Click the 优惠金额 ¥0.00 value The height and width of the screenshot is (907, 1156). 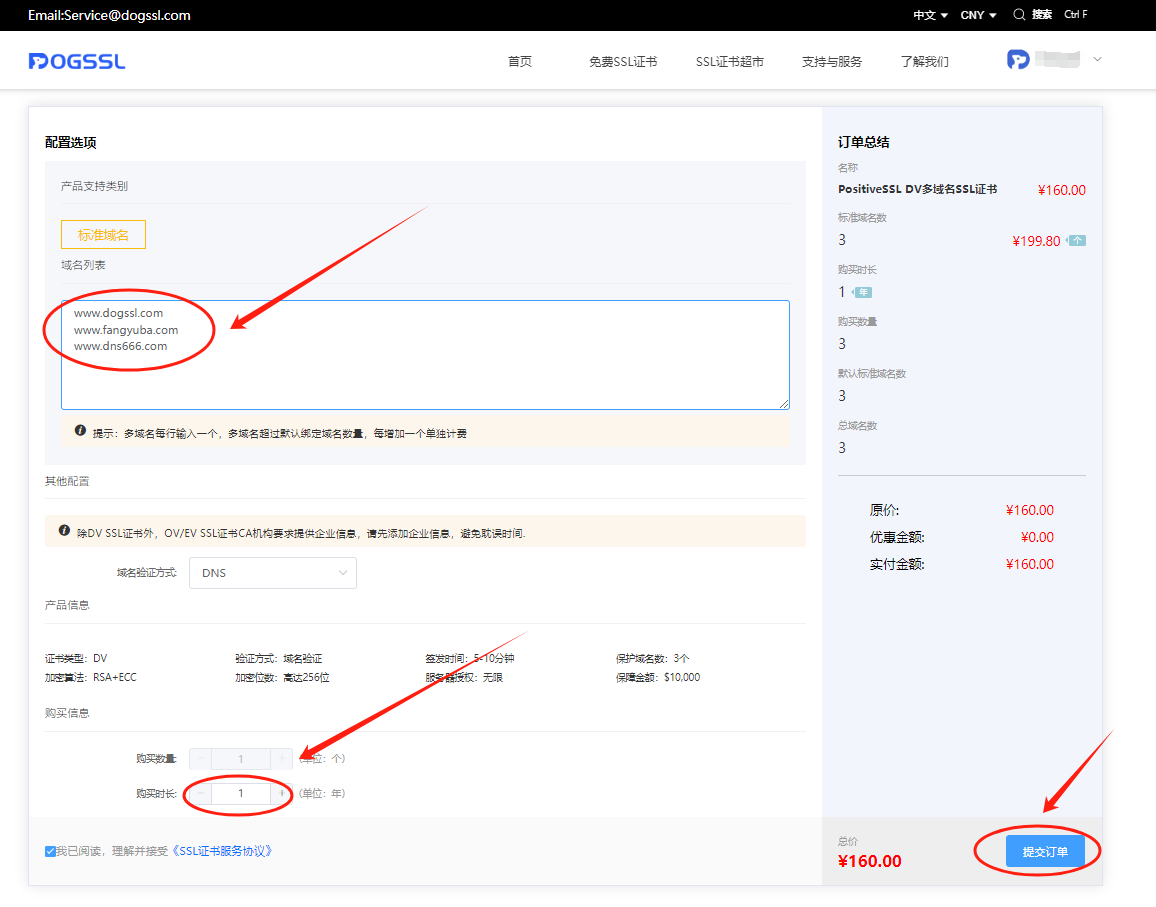tap(1037, 538)
